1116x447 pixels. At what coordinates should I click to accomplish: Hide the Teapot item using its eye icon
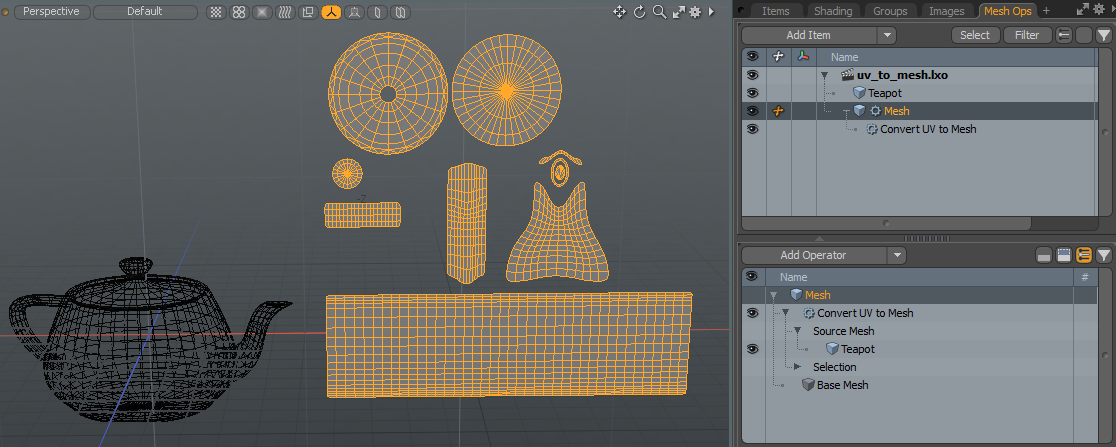pyautogui.click(x=752, y=93)
